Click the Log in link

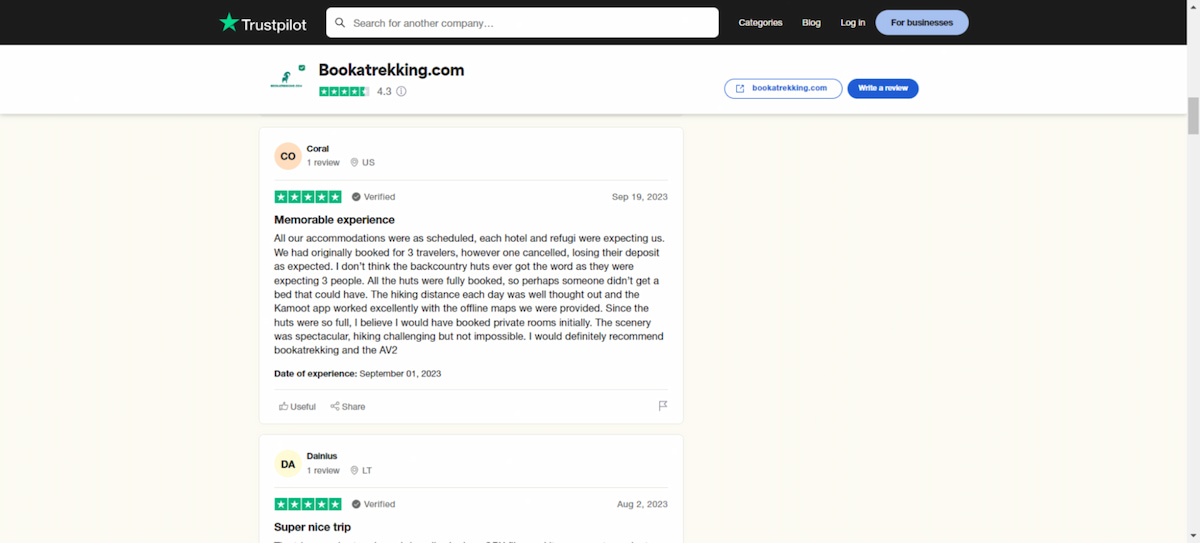point(853,22)
